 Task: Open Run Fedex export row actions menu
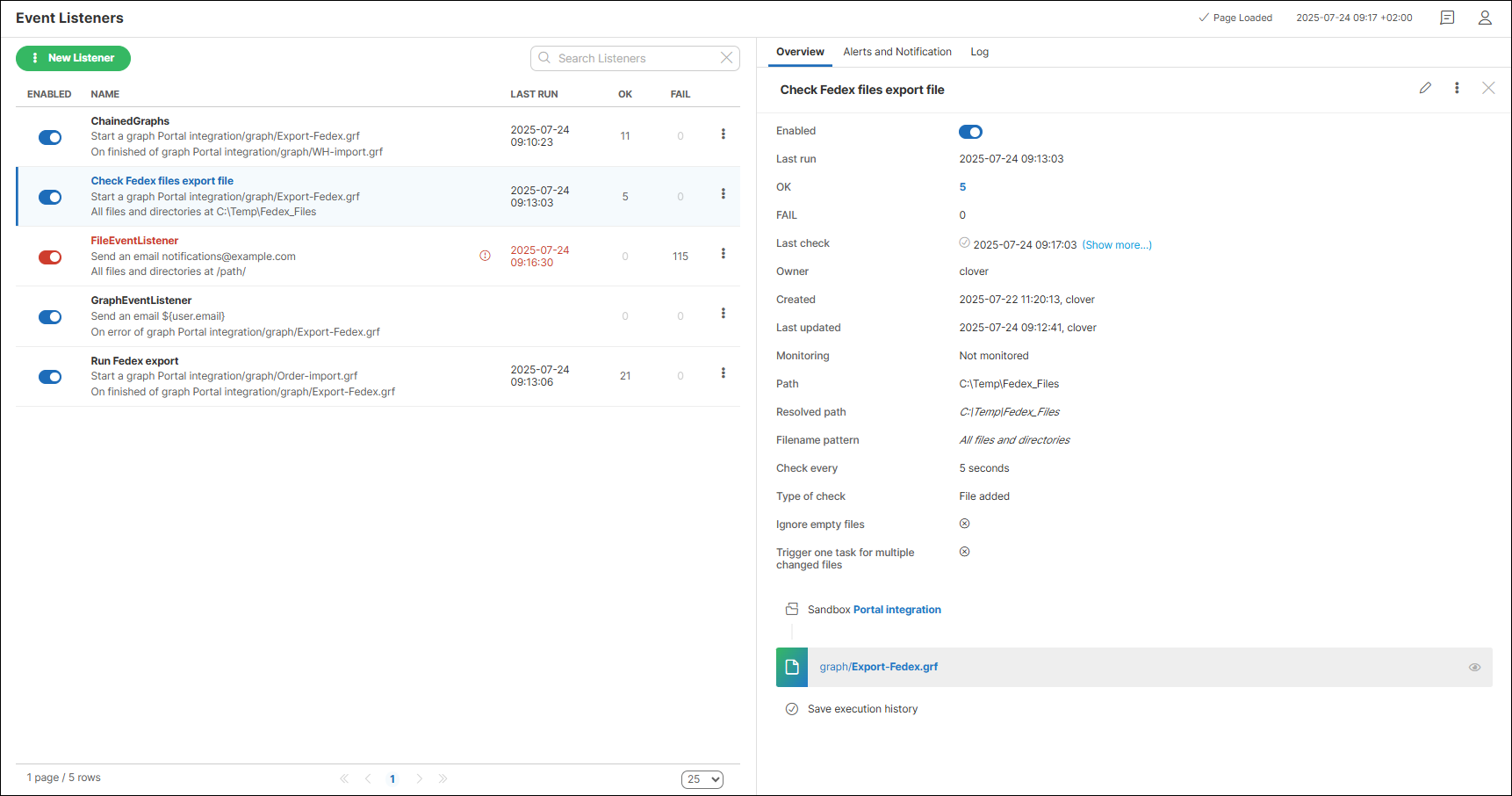(x=723, y=373)
